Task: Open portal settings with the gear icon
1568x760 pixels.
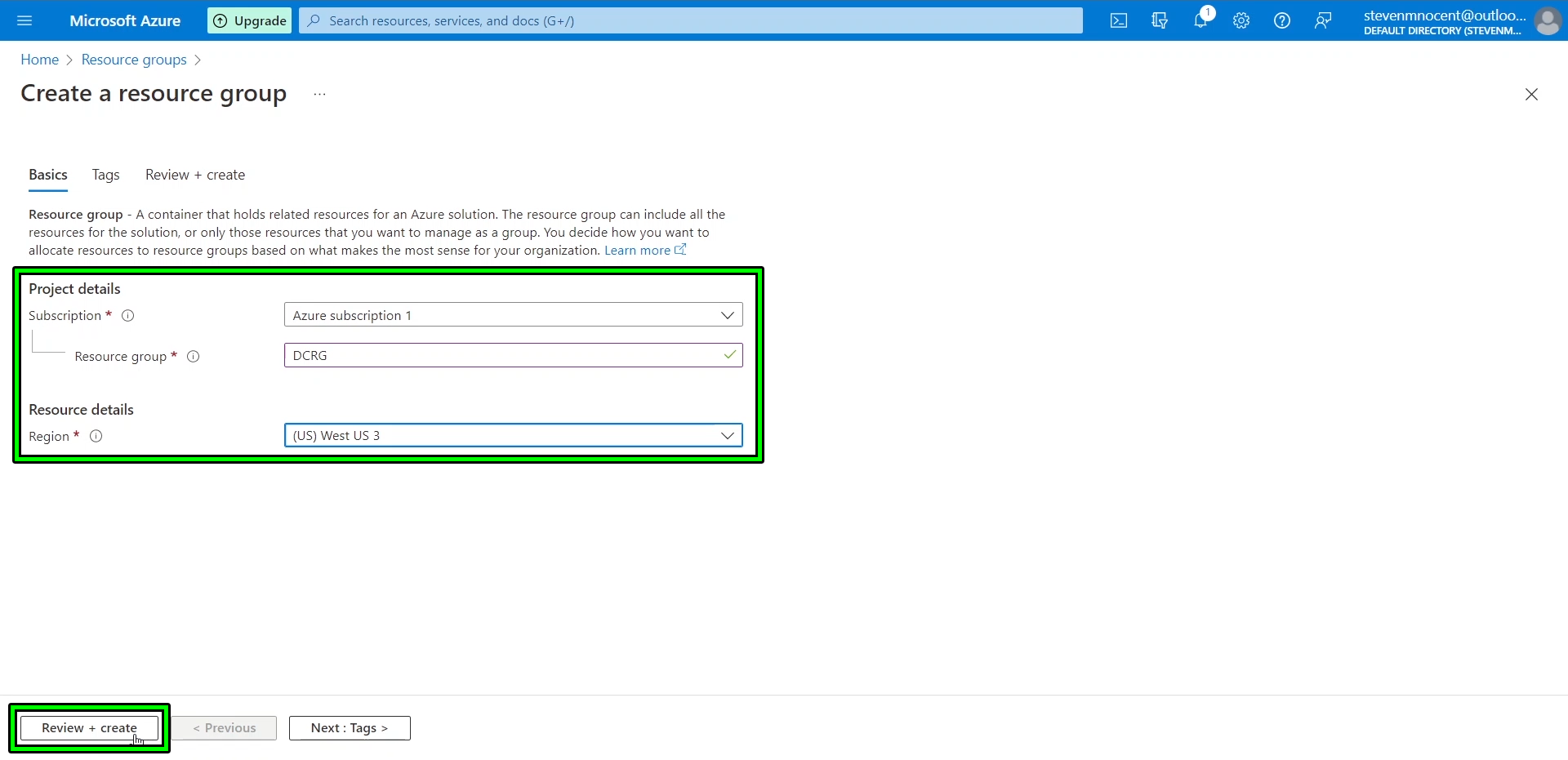Action: (1241, 20)
